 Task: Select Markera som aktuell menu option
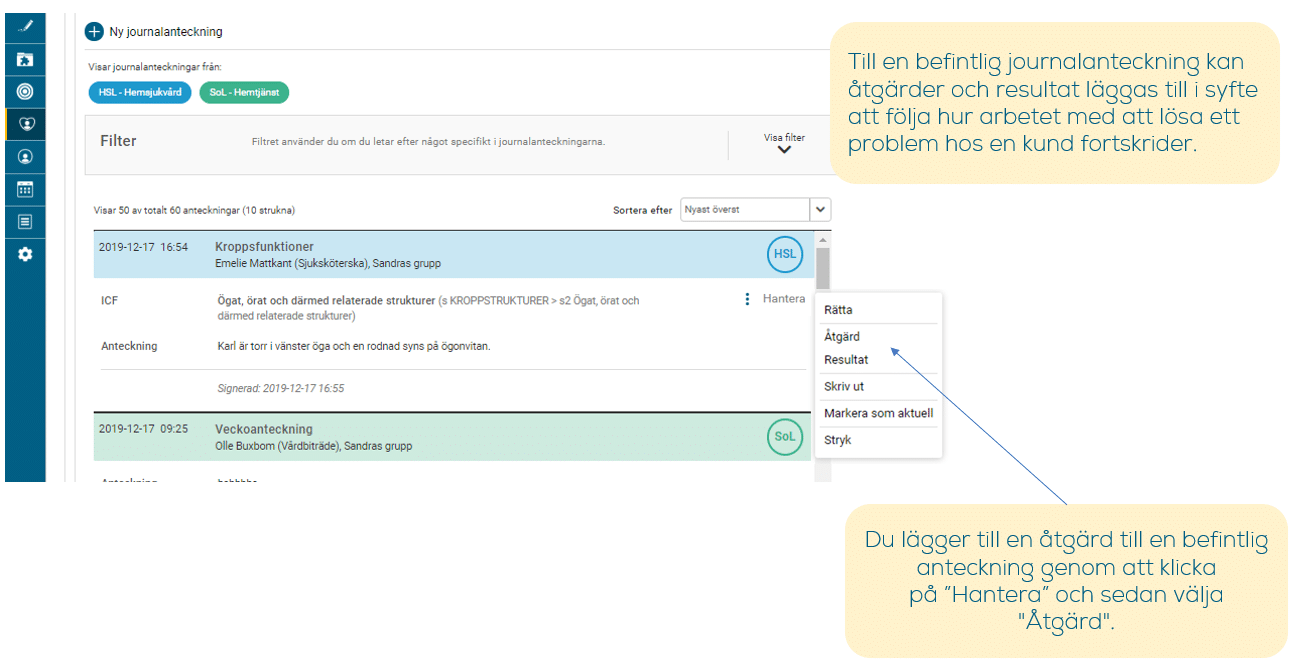[x=878, y=413]
